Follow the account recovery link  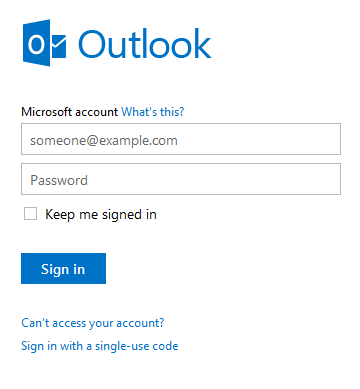click(93, 323)
